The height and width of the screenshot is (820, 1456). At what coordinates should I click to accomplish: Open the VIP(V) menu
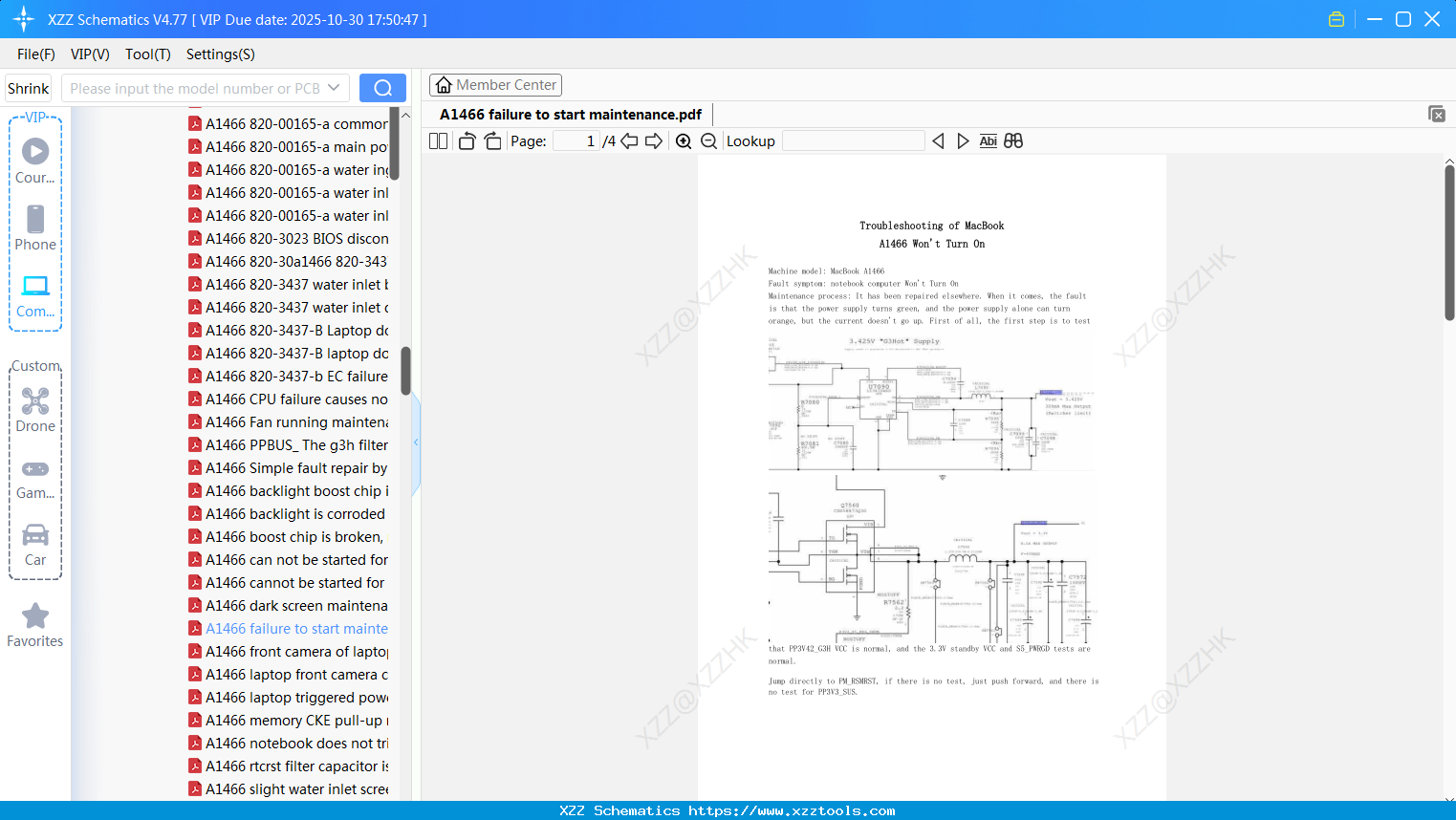(90, 54)
